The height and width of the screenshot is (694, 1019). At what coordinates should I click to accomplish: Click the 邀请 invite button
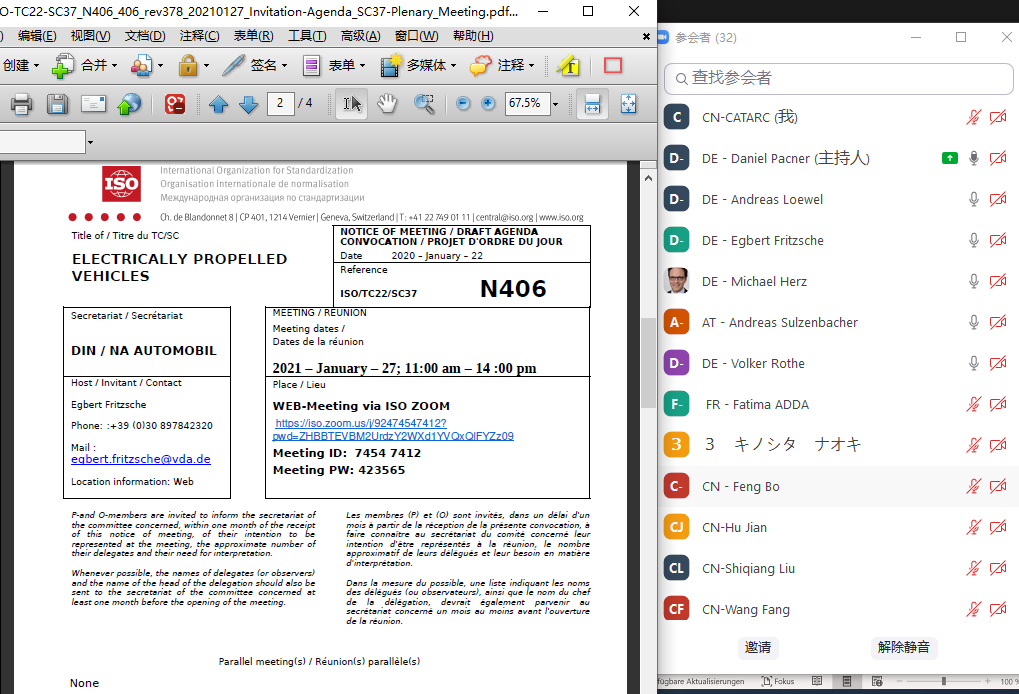coord(758,647)
